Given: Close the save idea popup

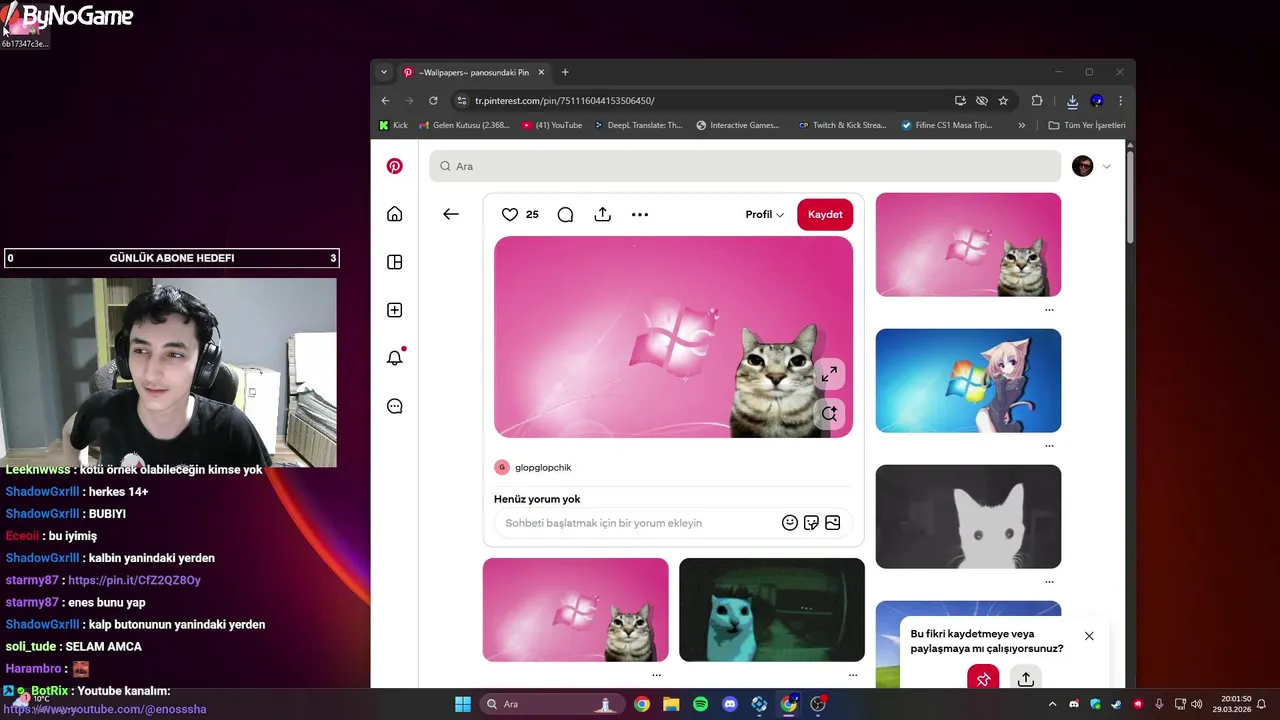Looking at the screenshot, I should pyautogui.click(x=1089, y=636).
